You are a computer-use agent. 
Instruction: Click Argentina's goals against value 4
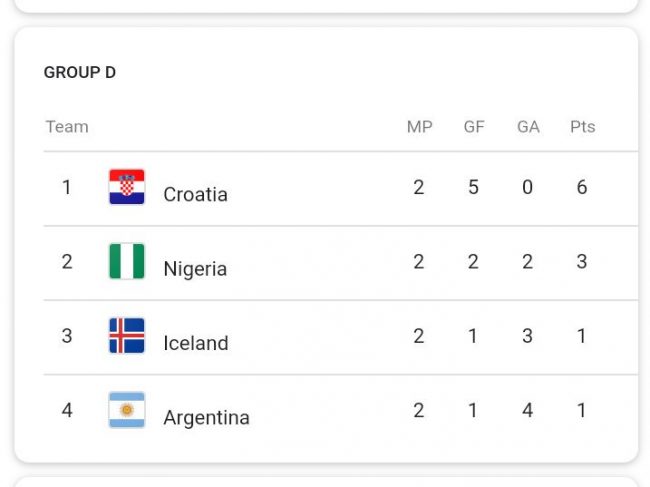coord(527,410)
